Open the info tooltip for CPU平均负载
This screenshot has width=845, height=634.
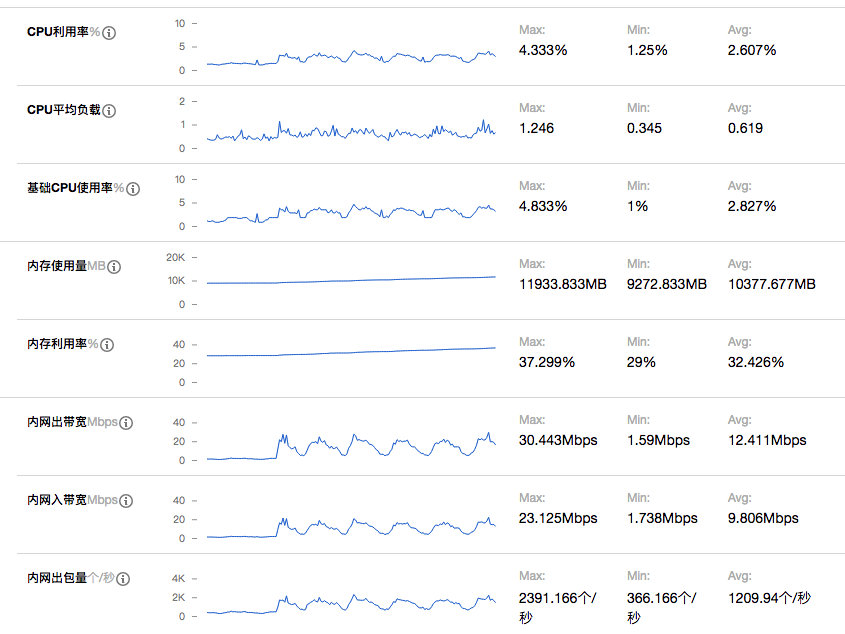(110, 111)
